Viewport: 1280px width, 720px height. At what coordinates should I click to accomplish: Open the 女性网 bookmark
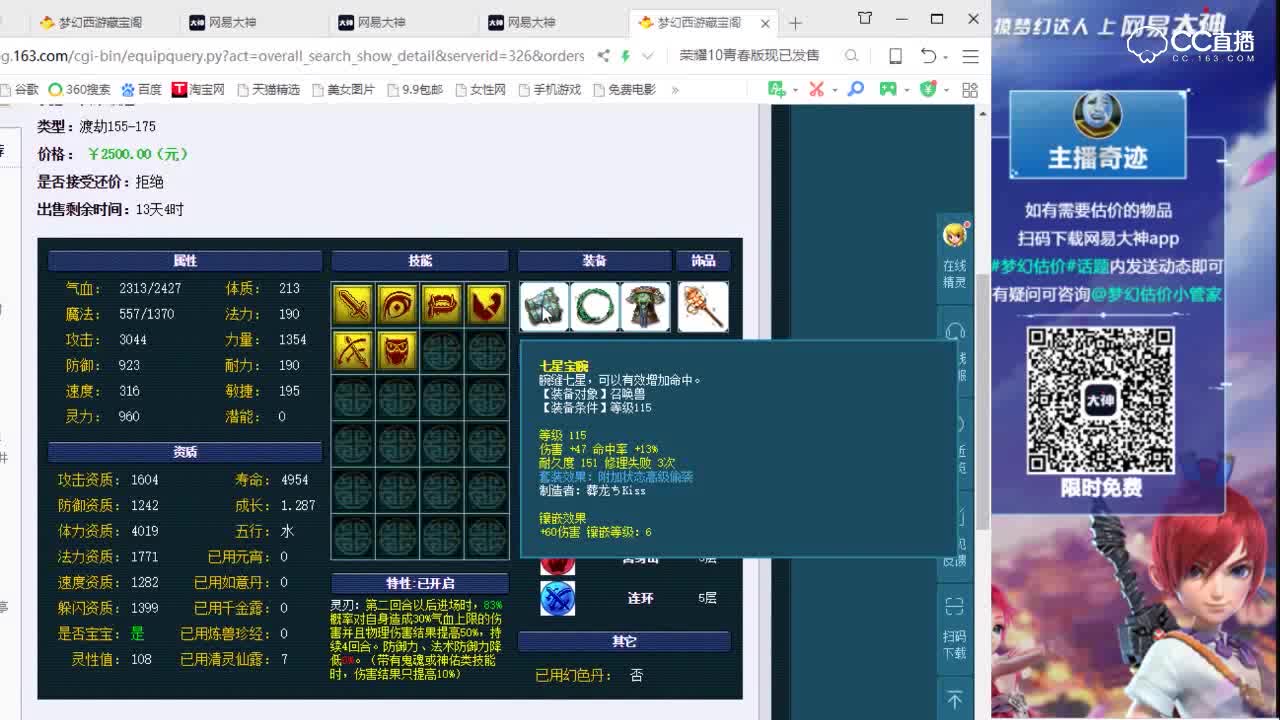point(480,89)
